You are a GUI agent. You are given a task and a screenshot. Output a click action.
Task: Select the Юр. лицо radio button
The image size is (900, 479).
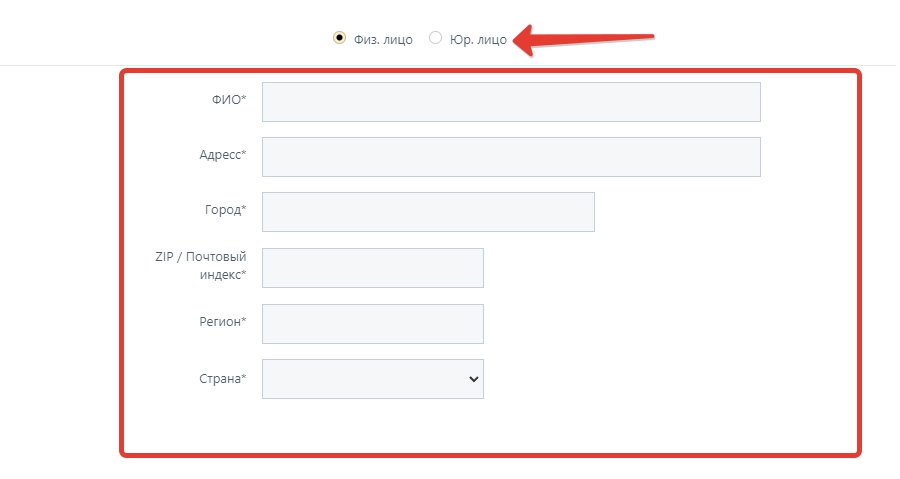click(435, 38)
